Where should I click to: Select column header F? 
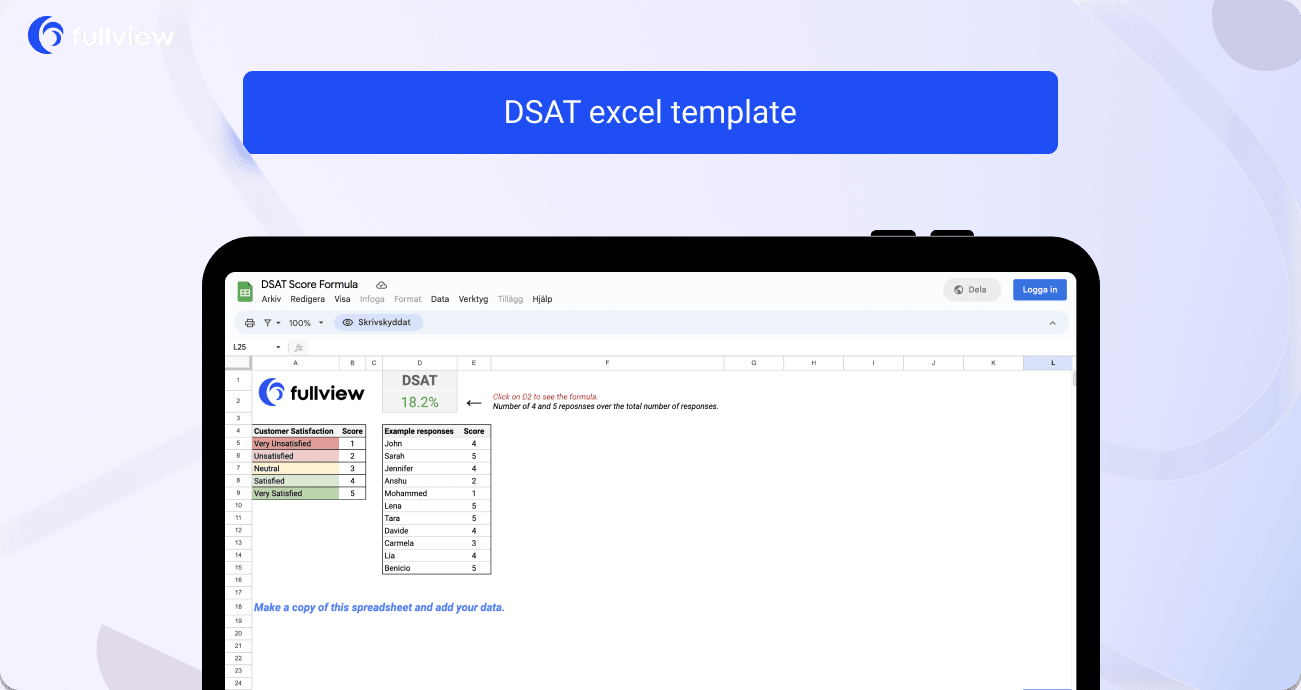[607, 362]
